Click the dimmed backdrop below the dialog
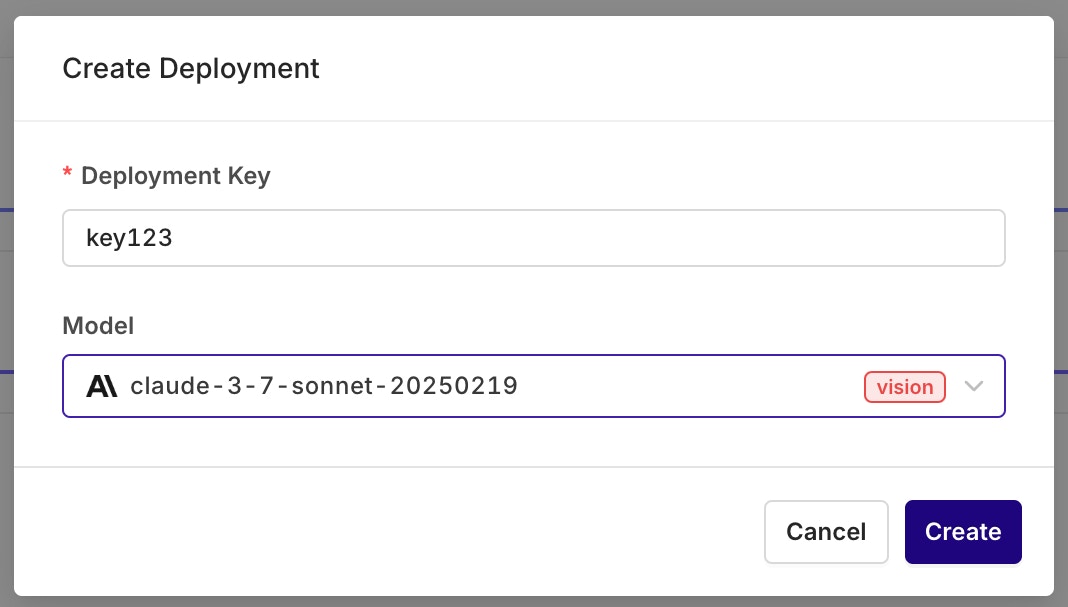This screenshot has width=1068, height=607. [x=533, y=601]
